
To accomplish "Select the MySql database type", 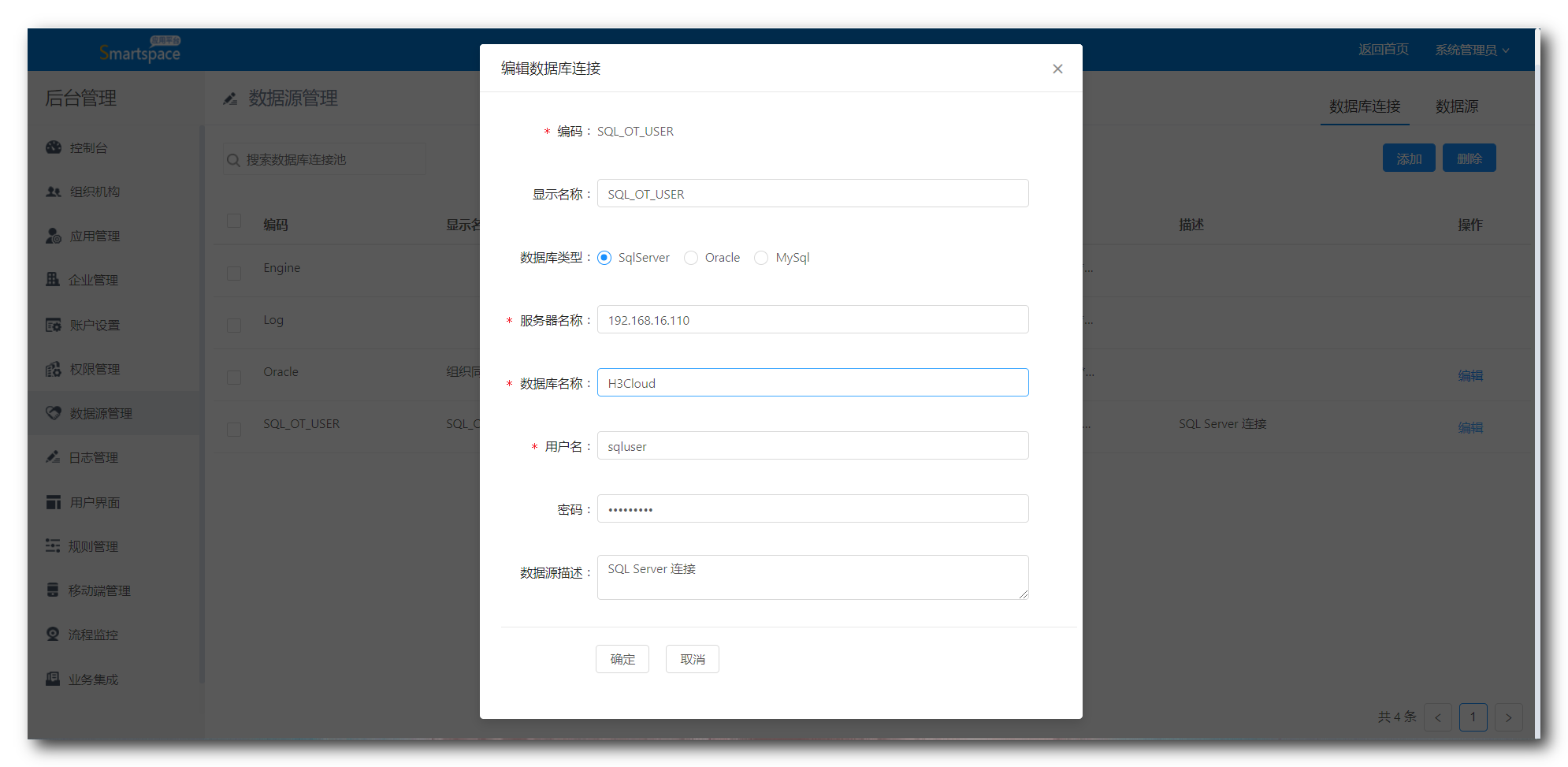I will click(x=761, y=258).
